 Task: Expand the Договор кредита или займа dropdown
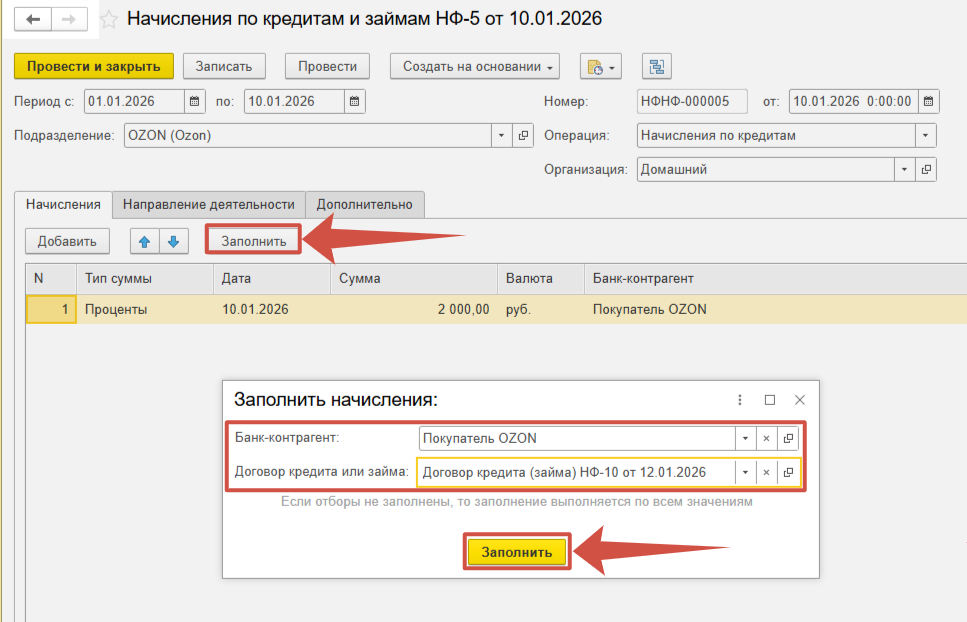point(744,472)
